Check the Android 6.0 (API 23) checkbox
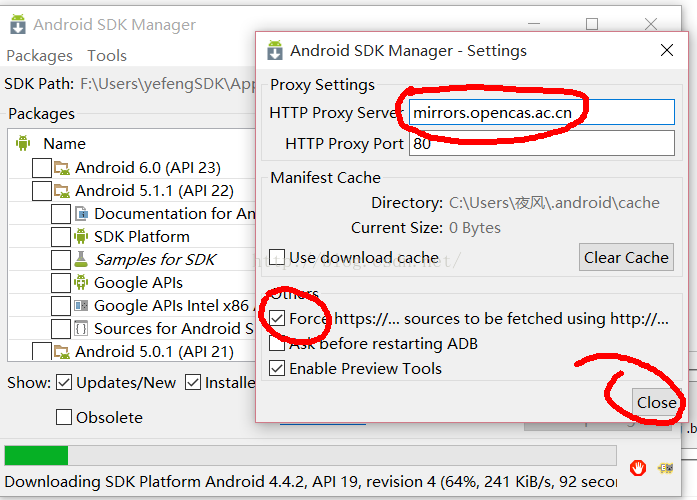The image size is (697, 500). (x=42, y=168)
